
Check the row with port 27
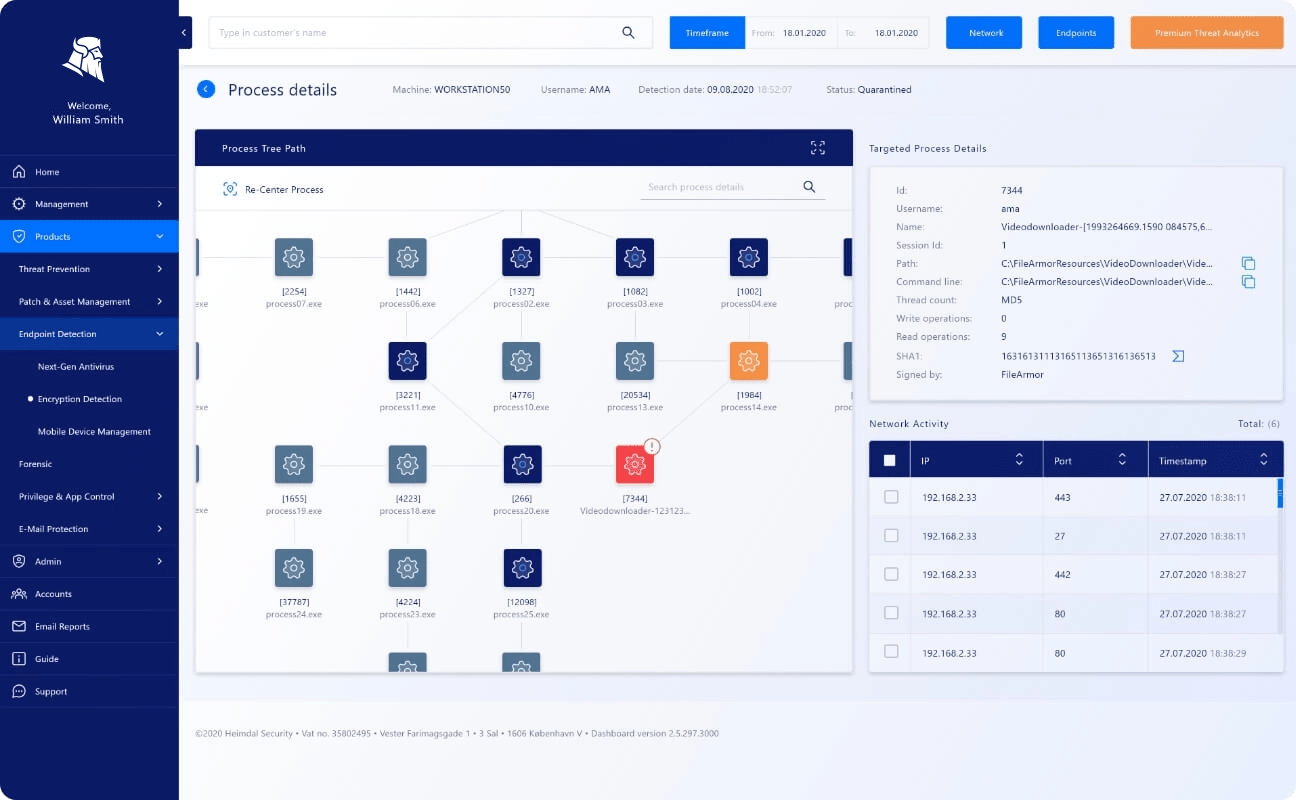pos(889,536)
